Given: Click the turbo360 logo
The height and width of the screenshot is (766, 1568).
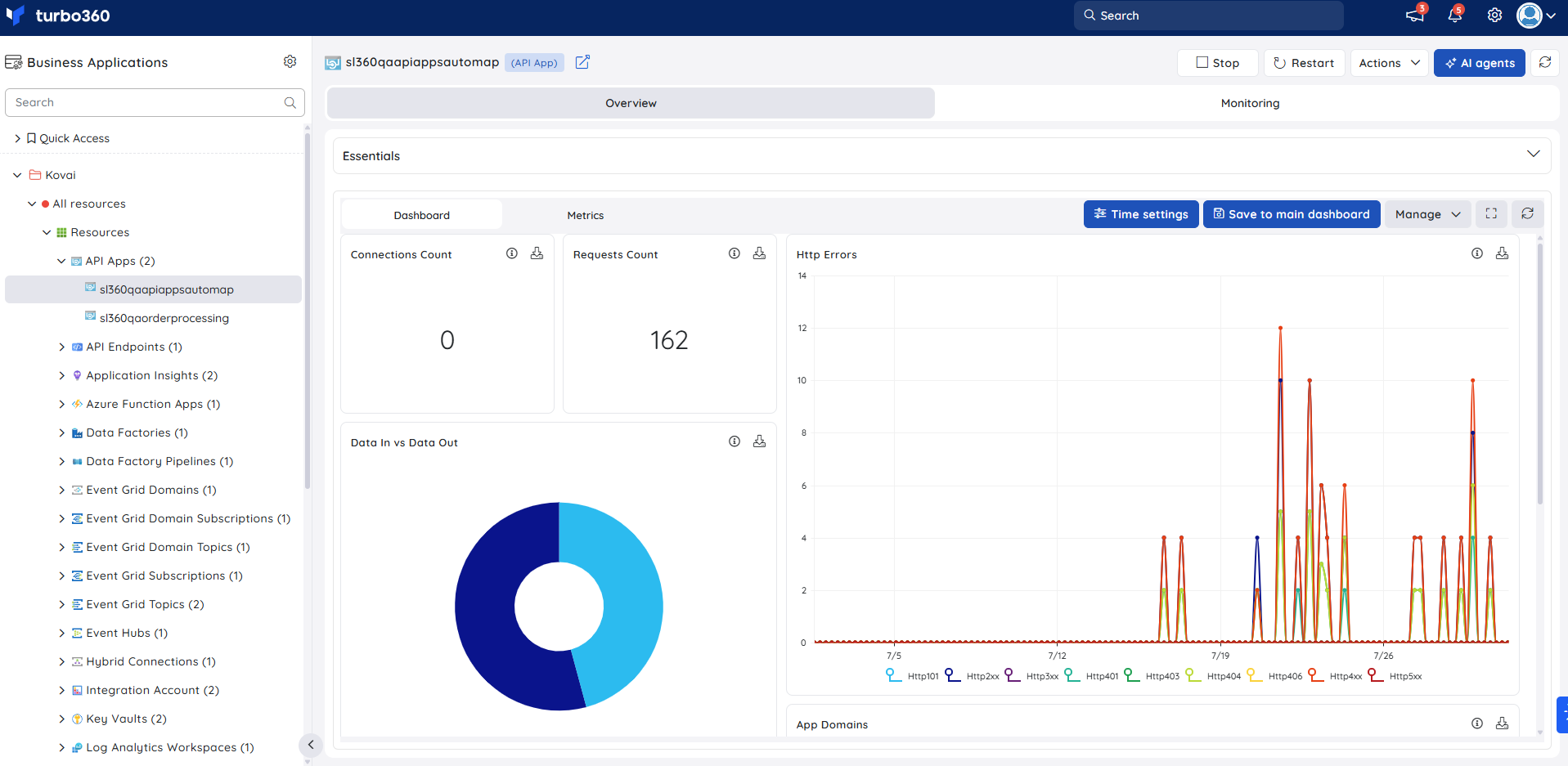Looking at the screenshot, I should 57,16.
